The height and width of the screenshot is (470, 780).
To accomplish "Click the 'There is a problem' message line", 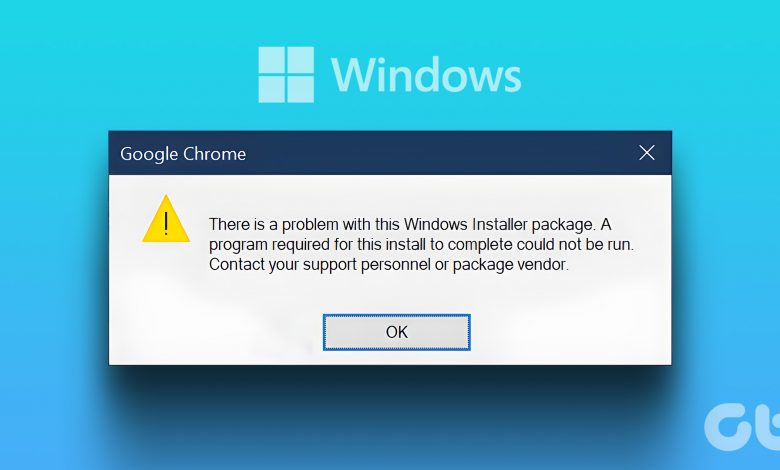I will coord(410,224).
